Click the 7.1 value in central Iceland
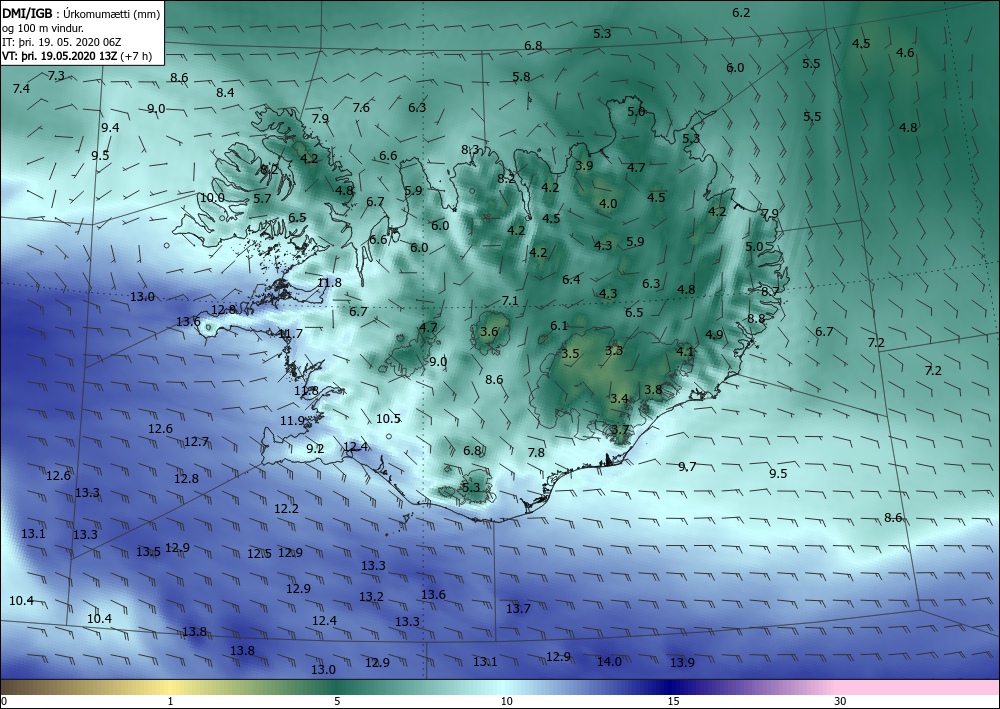Image resolution: width=1000 pixels, height=709 pixels. click(510, 300)
